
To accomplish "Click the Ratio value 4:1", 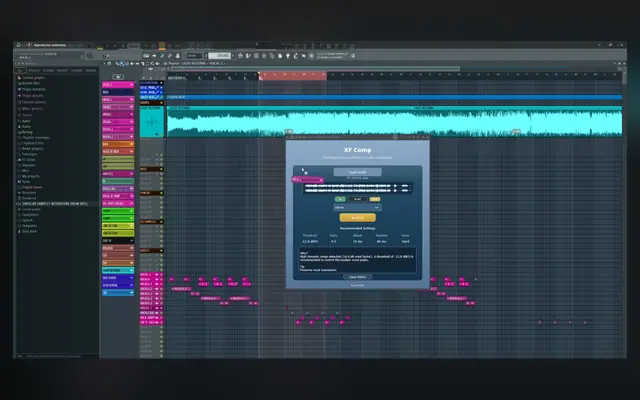I will tap(333, 242).
